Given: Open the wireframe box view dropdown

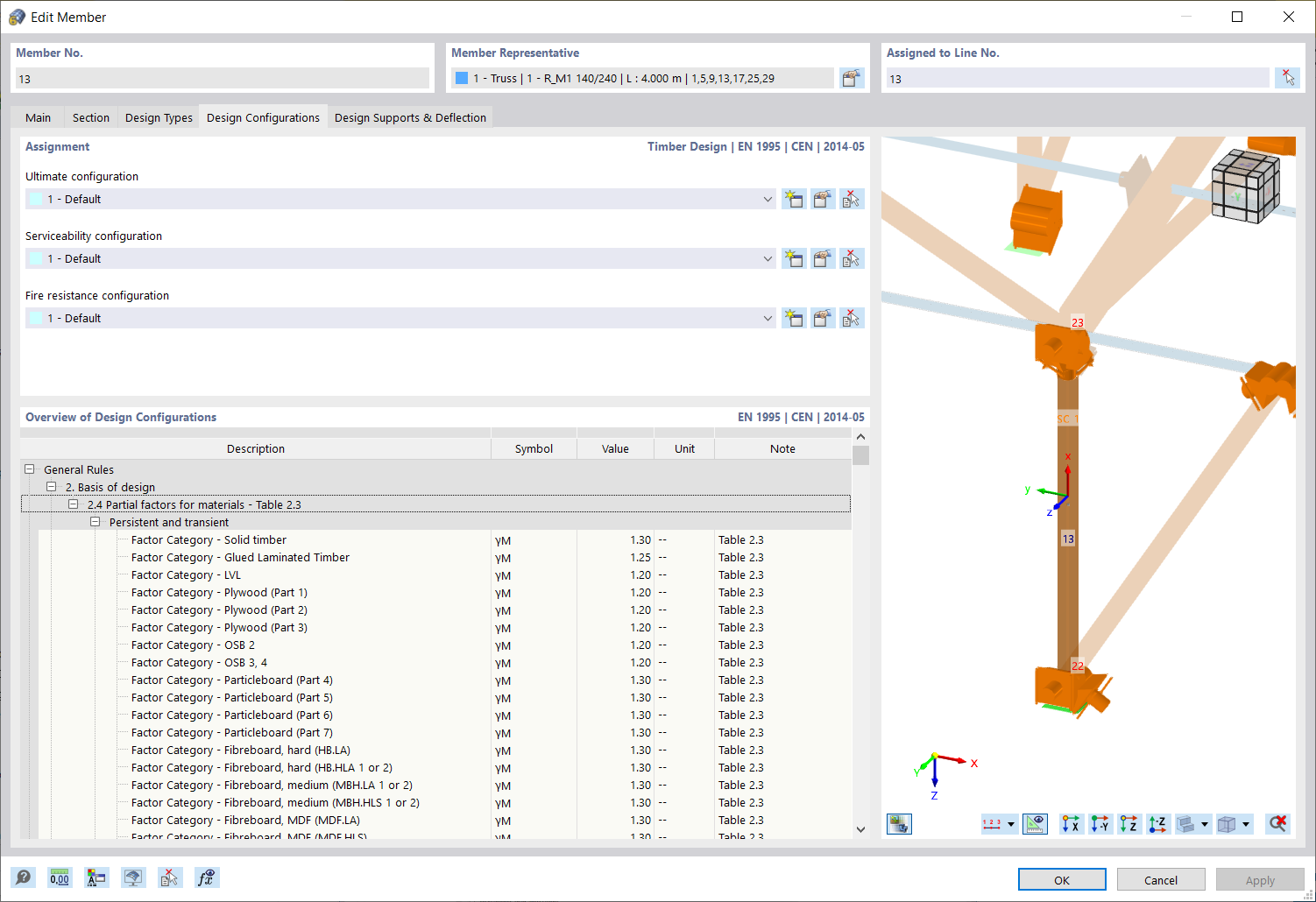Looking at the screenshot, I should pos(1246,824).
